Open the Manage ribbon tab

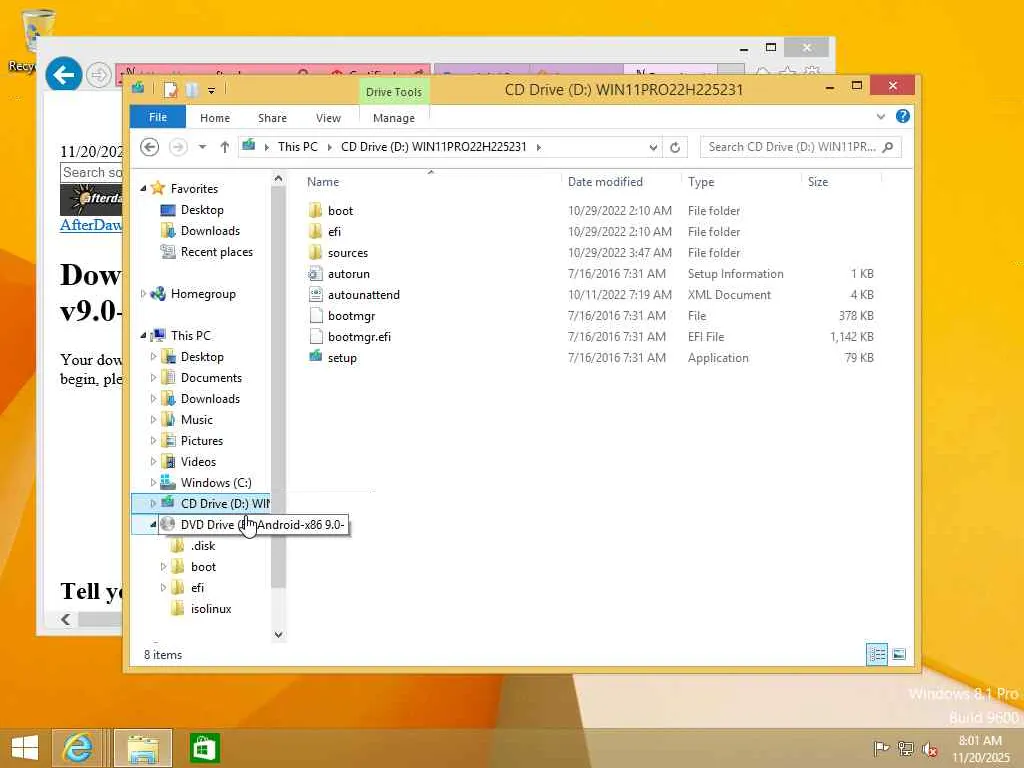(x=393, y=118)
